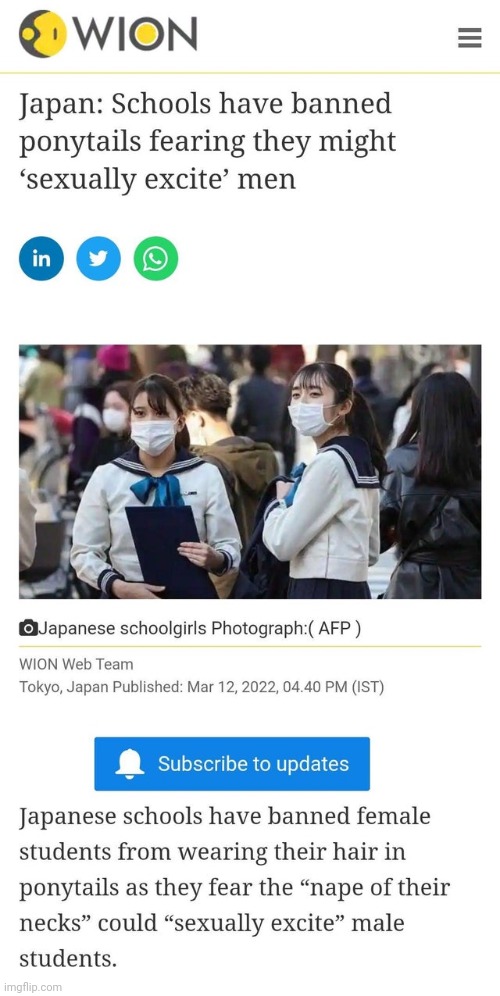Share article on LinkedIn
This screenshot has width=500, height=996.
[x=41, y=259]
